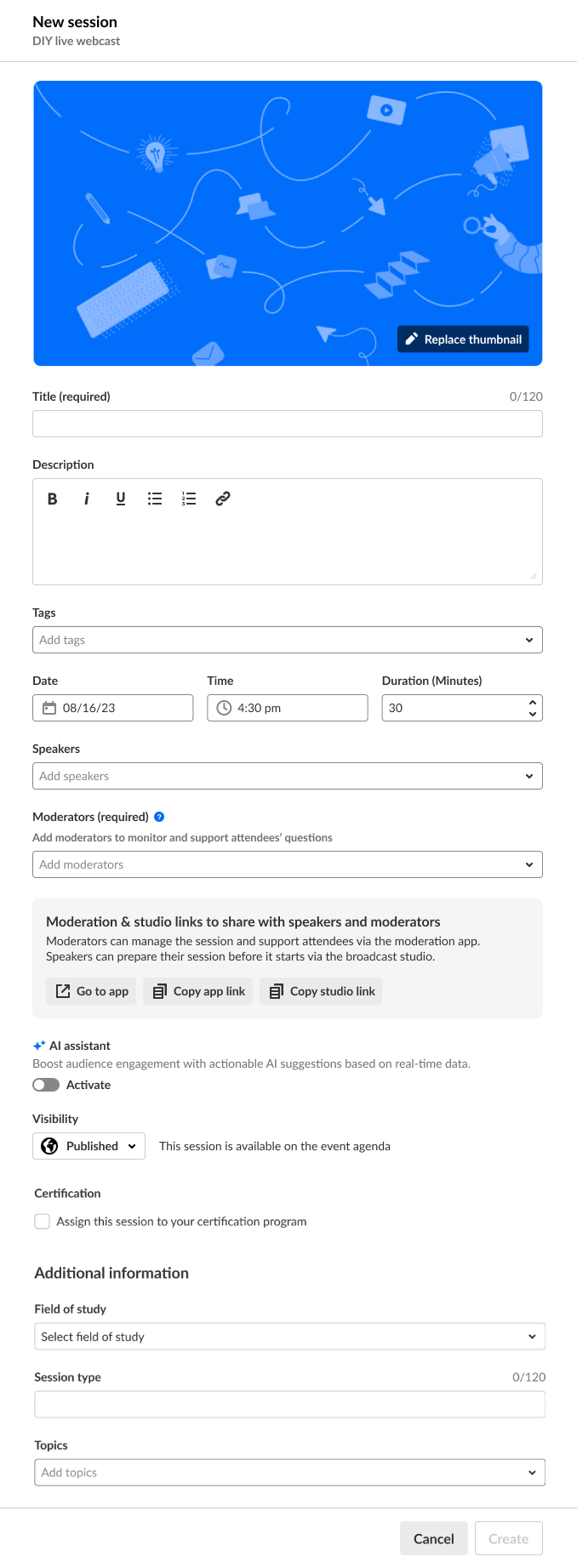Apply italic formatting in Description editor
This screenshot has width=577, height=1568.
(x=86, y=499)
